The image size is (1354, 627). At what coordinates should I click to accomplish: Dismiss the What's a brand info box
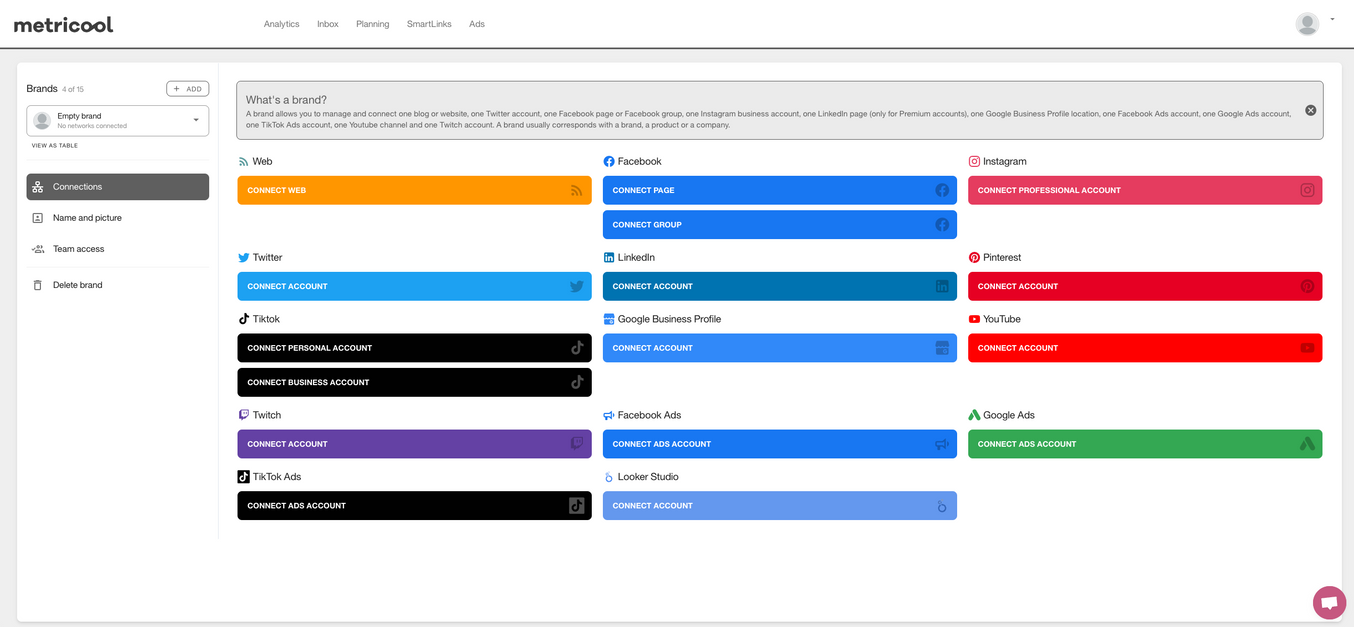pos(1310,110)
